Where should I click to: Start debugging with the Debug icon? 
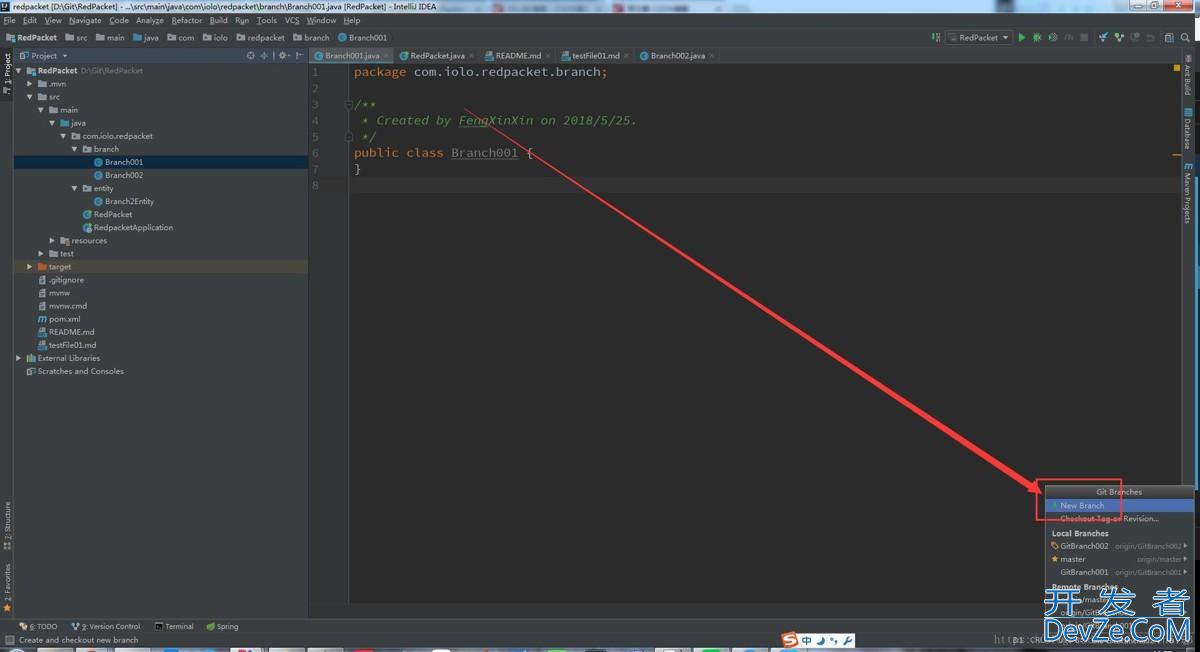[1037, 38]
